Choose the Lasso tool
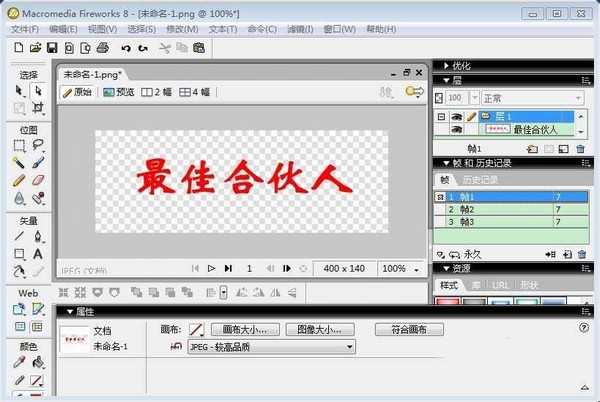This screenshot has width=600, height=402. click(x=38, y=145)
